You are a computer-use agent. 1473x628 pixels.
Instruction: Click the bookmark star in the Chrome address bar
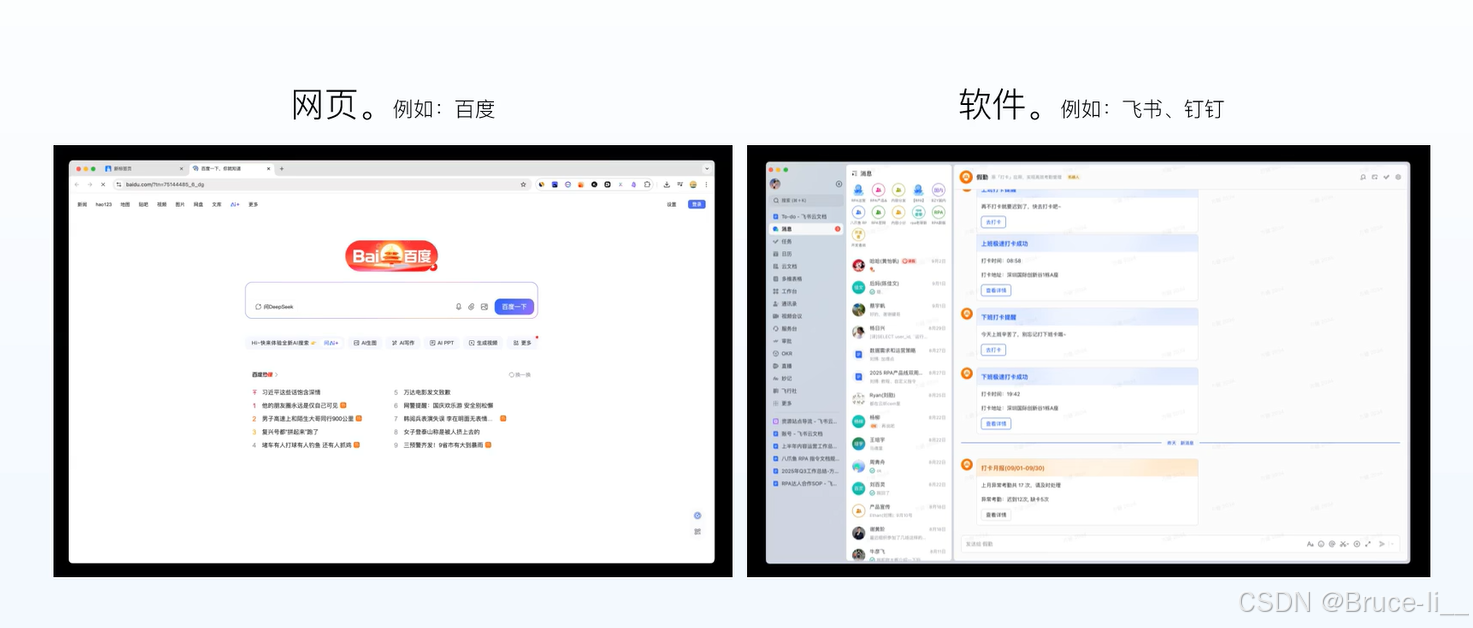tap(523, 185)
